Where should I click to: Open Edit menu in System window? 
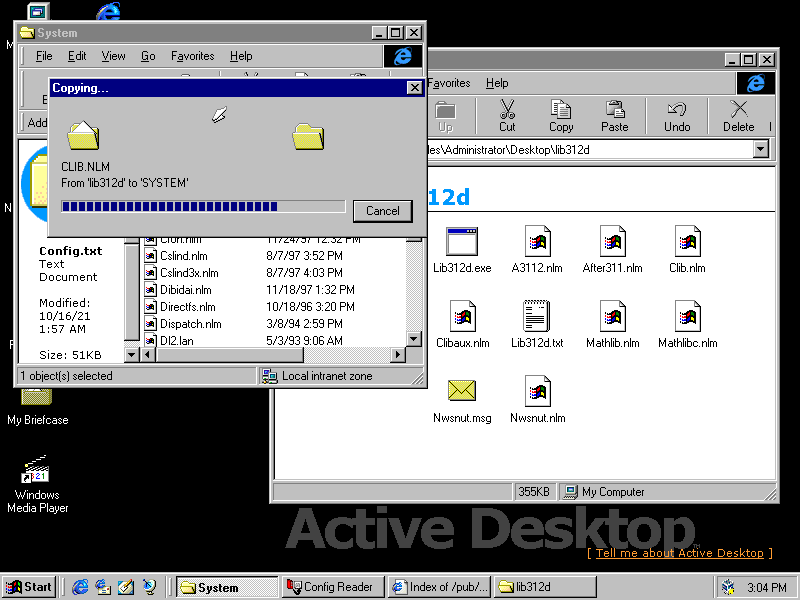tap(77, 56)
